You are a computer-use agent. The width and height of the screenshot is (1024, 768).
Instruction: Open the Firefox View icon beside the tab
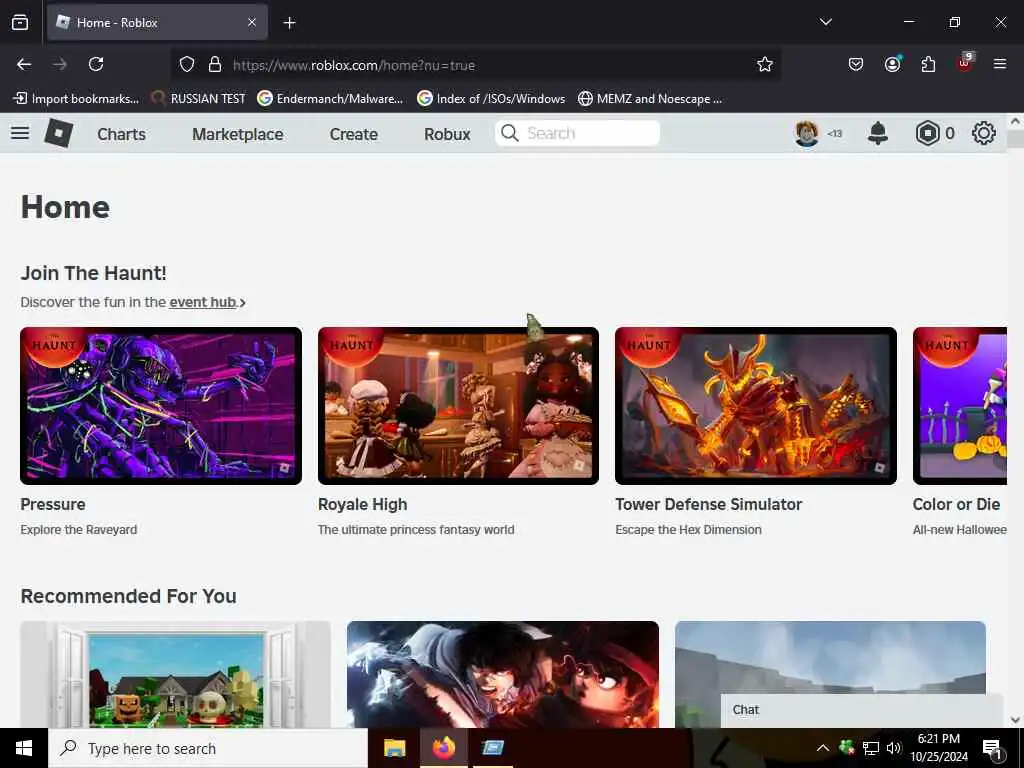coord(20,22)
